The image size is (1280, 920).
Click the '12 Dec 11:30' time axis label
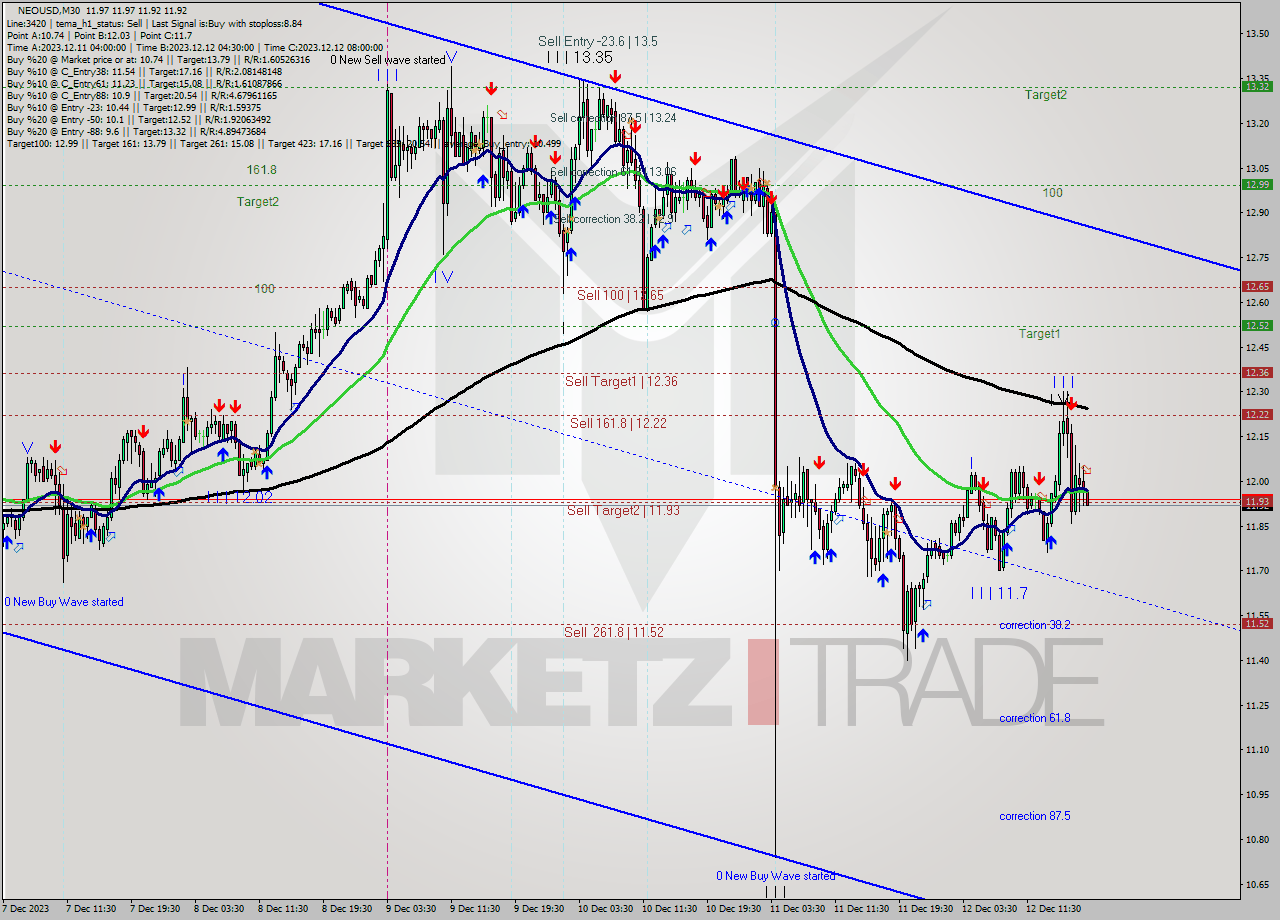[1052, 909]
